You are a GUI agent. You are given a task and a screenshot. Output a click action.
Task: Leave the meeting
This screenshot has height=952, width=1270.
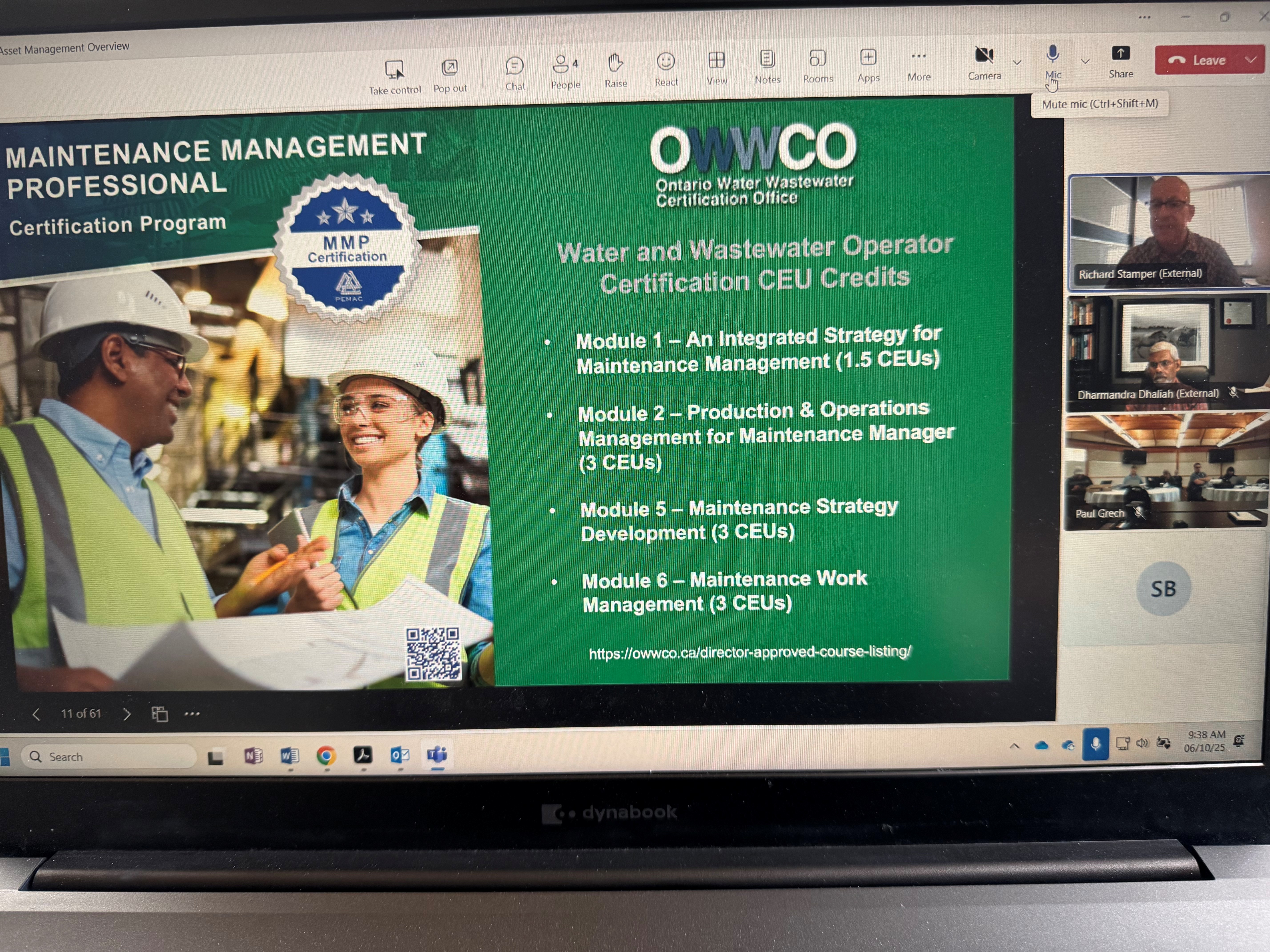tap(1198, 60)
